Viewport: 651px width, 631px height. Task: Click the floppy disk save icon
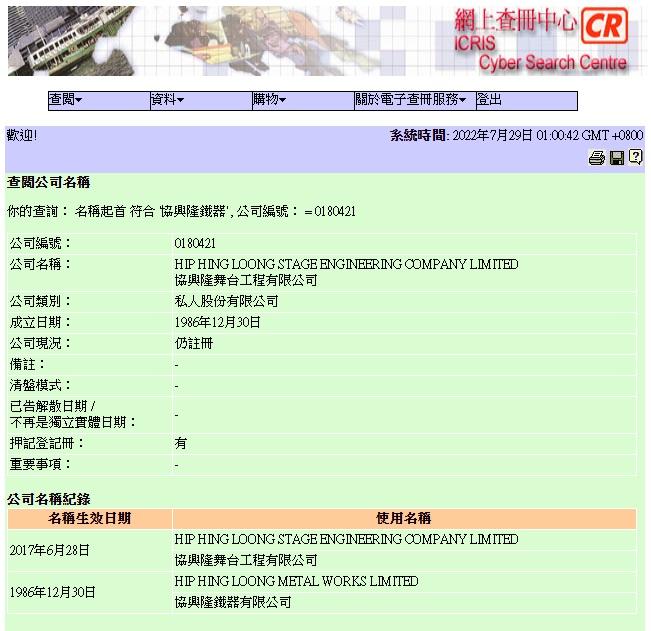point(617,158)
